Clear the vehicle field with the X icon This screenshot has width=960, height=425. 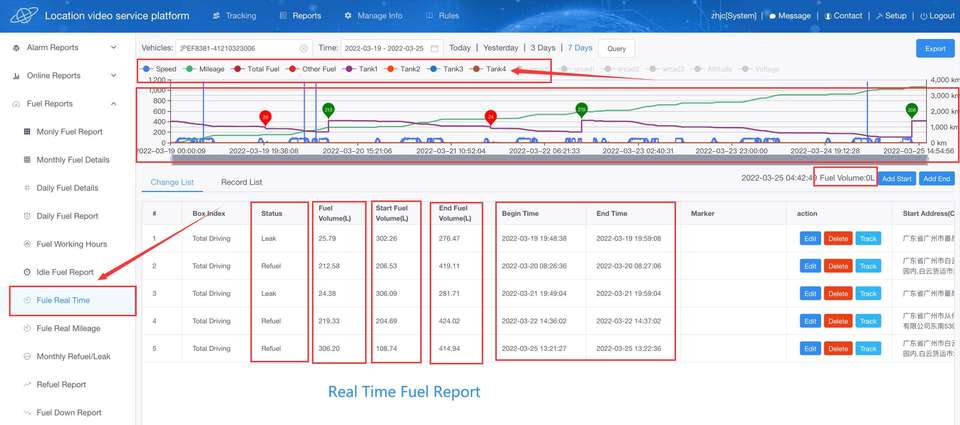pyautogui.click(x=304, y=48)
